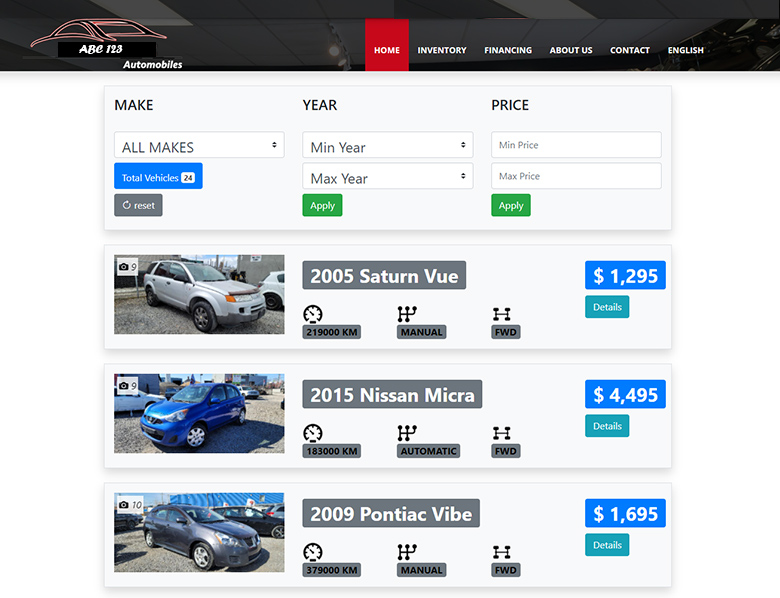Image resolution: width=780 pixels, height=598 pixels.
Task: Click the 2005 Saturn Vue title
Action: 384,275
